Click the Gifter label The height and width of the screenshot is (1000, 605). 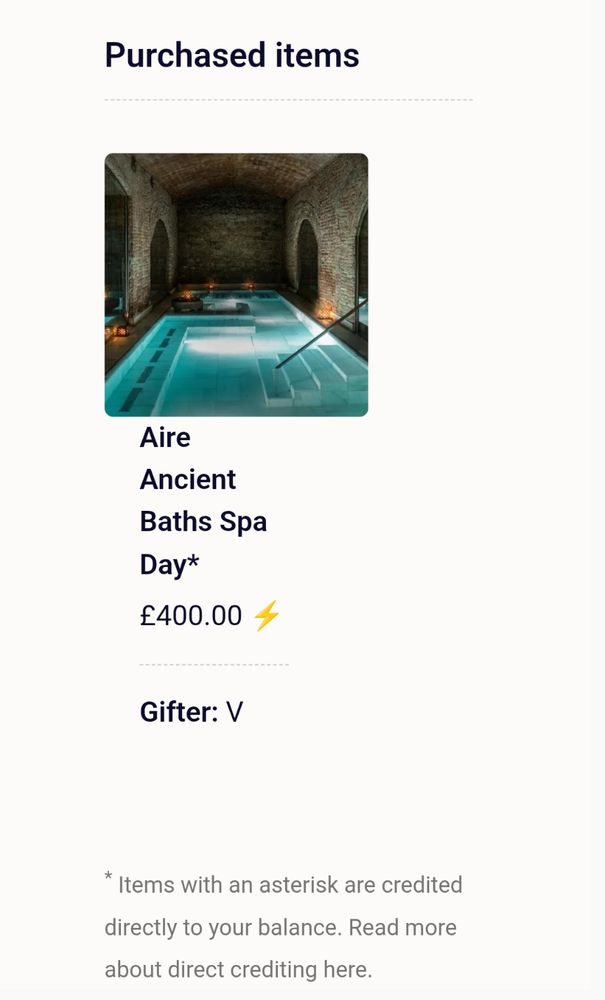point(179,712)
